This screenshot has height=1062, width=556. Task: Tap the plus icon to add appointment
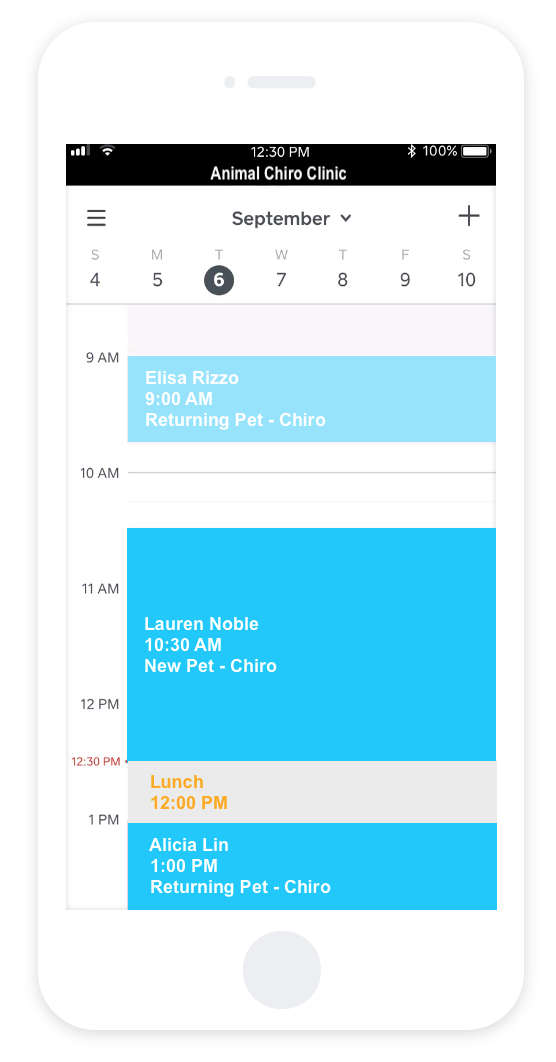tap(469, 217)
